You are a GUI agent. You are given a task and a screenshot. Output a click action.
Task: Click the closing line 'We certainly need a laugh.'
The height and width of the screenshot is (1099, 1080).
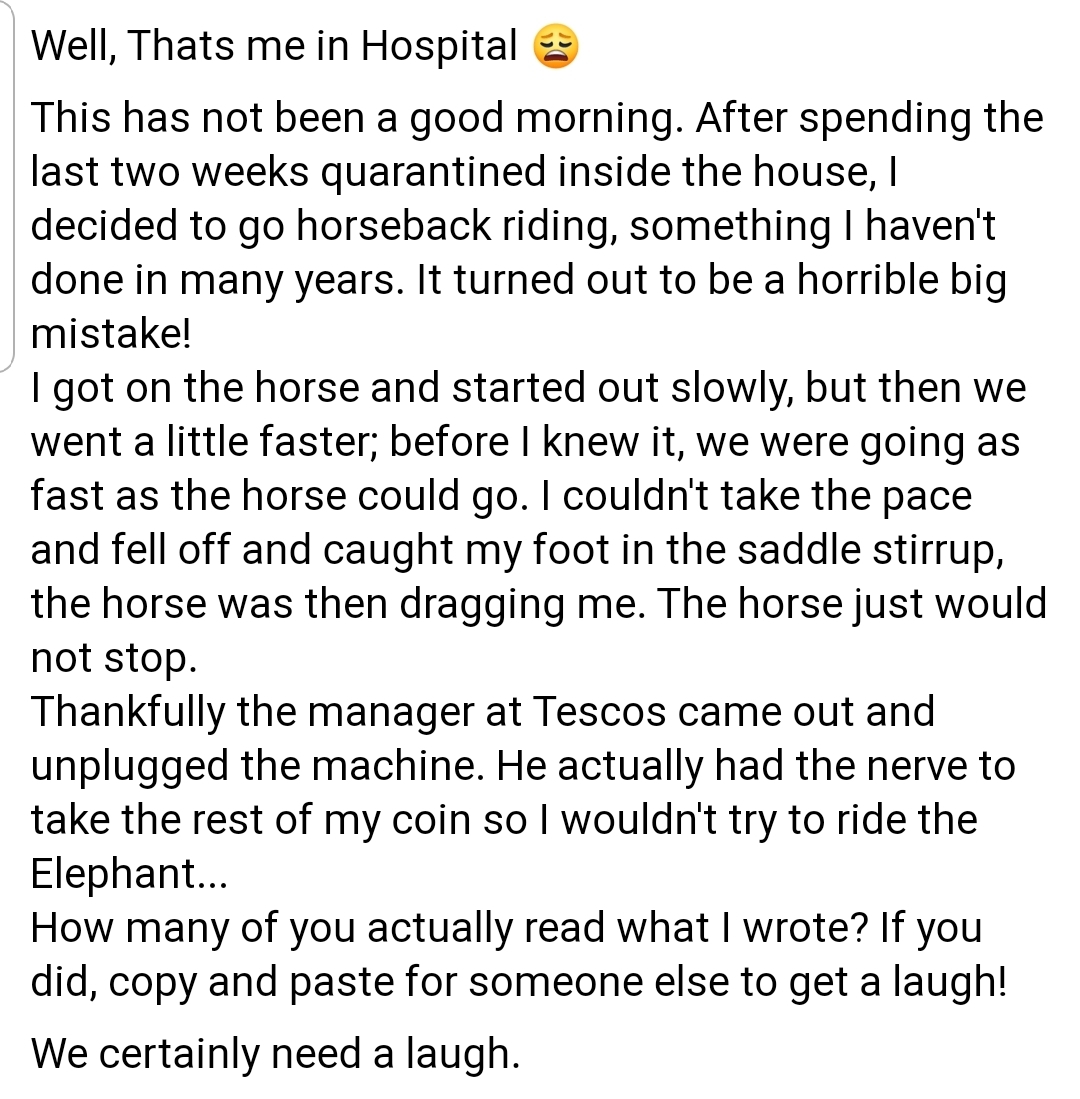tap(275, 1053)
